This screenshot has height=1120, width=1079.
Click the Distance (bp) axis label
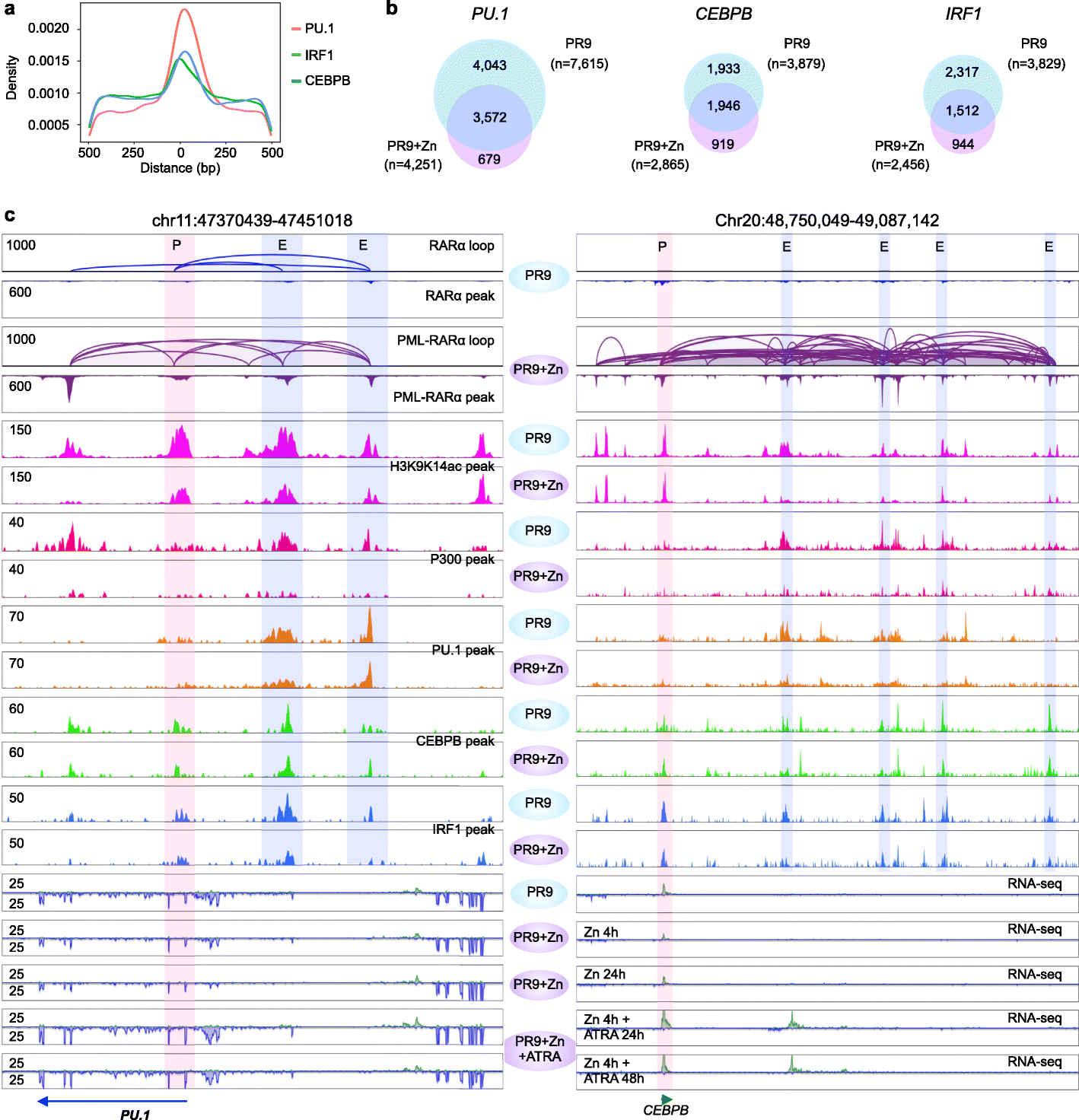tap(180, 167)
